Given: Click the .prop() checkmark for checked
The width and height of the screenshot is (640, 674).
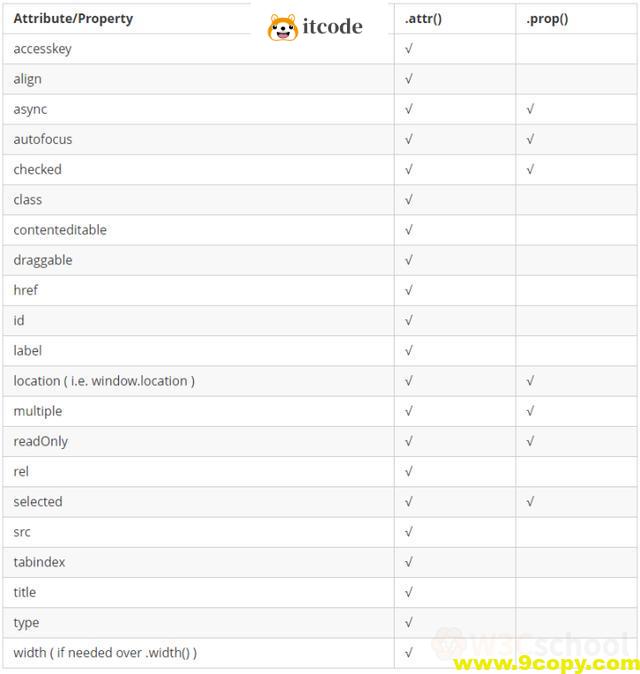Looking at the screenshot, I should click(530, 169).
